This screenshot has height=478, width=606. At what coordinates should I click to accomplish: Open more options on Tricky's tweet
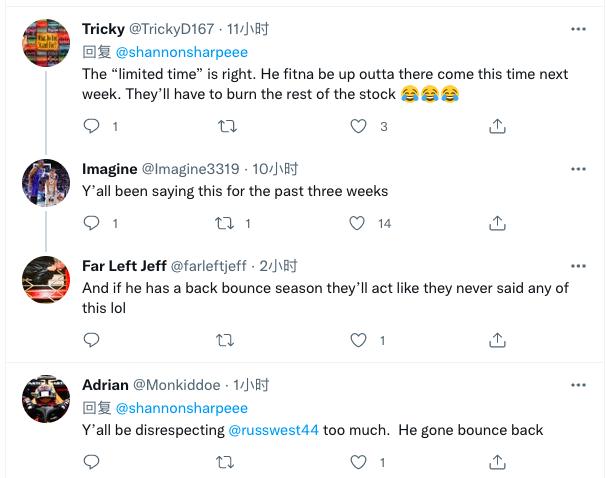[578, 29]
